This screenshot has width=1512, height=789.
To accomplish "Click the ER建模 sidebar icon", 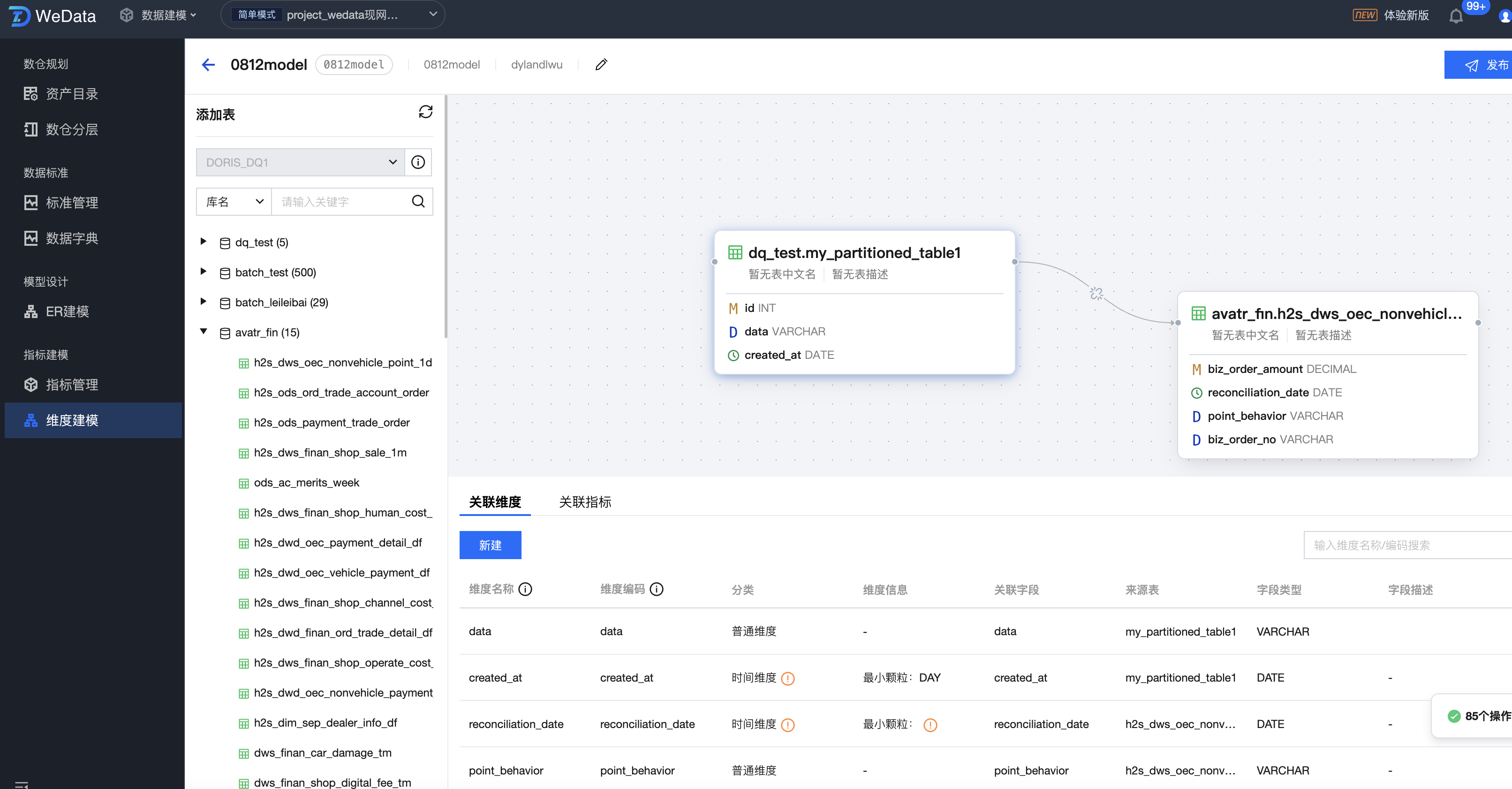I will click(x=30, y=311).
